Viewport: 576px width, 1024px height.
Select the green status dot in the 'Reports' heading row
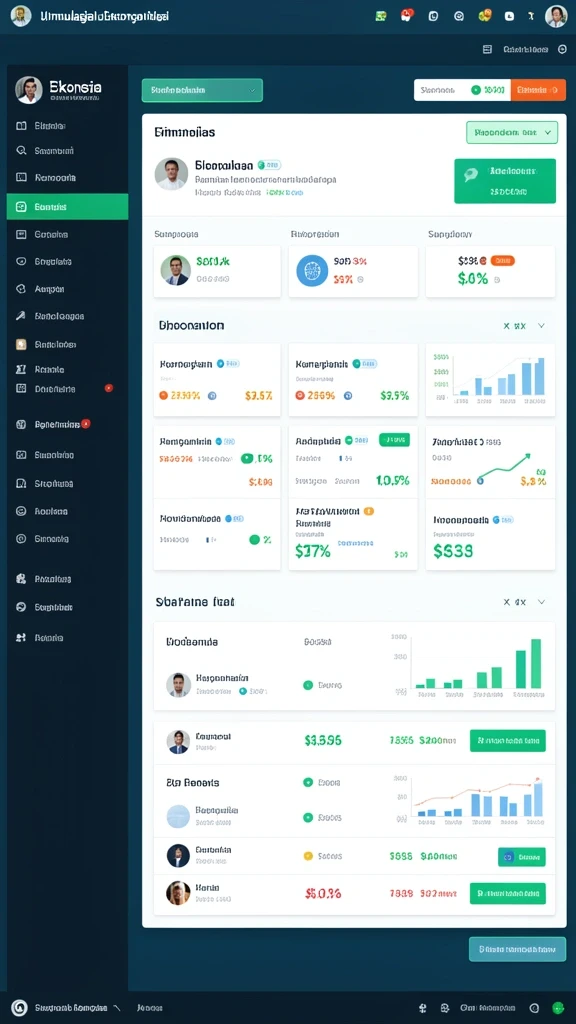pyautogui.click(x=308, y=782)
